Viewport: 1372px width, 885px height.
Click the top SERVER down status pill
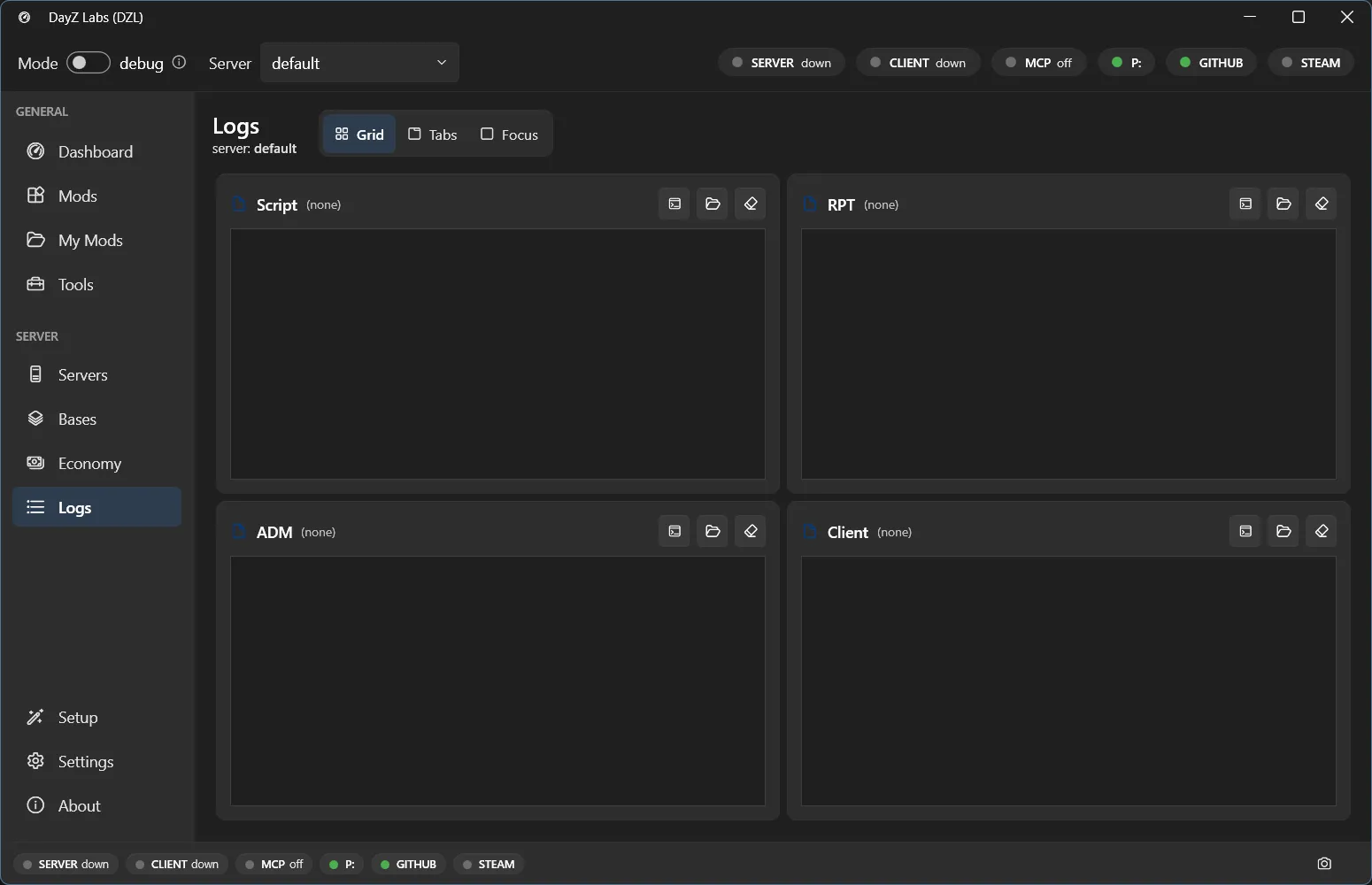click(x=782, y=63)
